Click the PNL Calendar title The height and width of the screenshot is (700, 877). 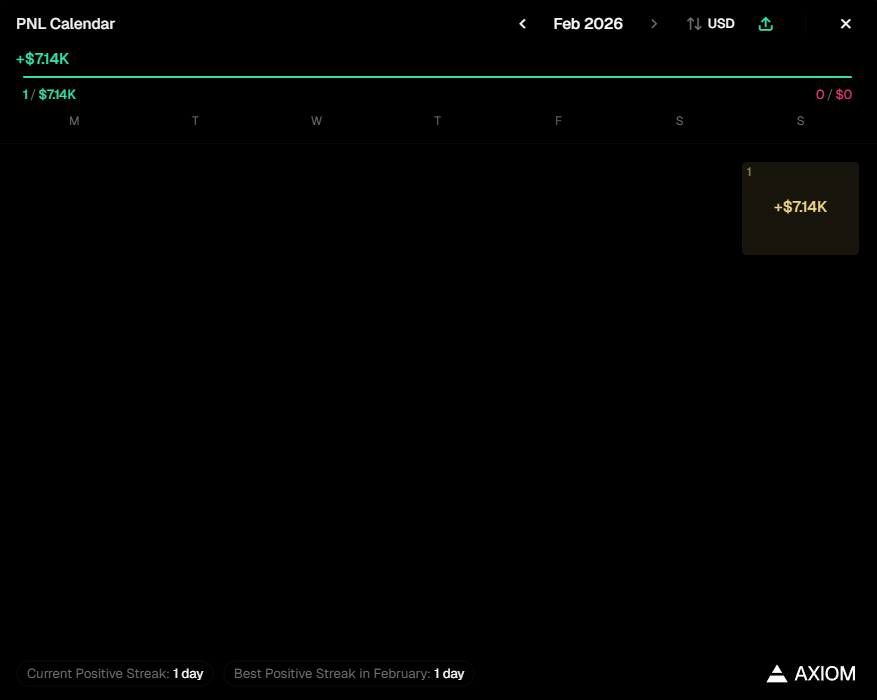pyautogui.click(x=65, y=24)
